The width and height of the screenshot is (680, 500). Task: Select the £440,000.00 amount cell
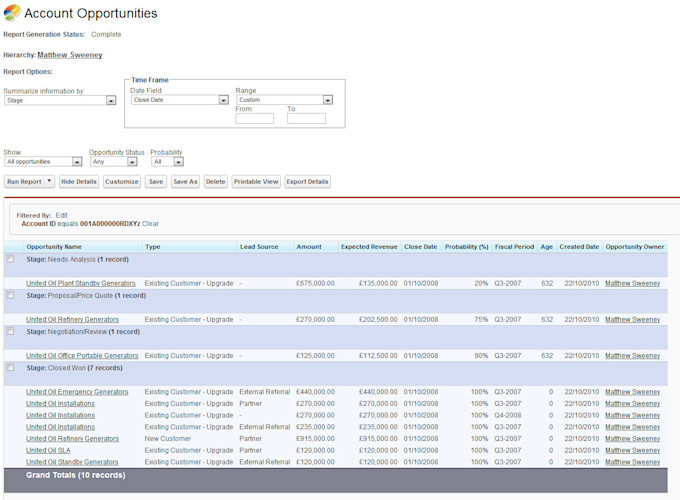[x=315, y=392]
